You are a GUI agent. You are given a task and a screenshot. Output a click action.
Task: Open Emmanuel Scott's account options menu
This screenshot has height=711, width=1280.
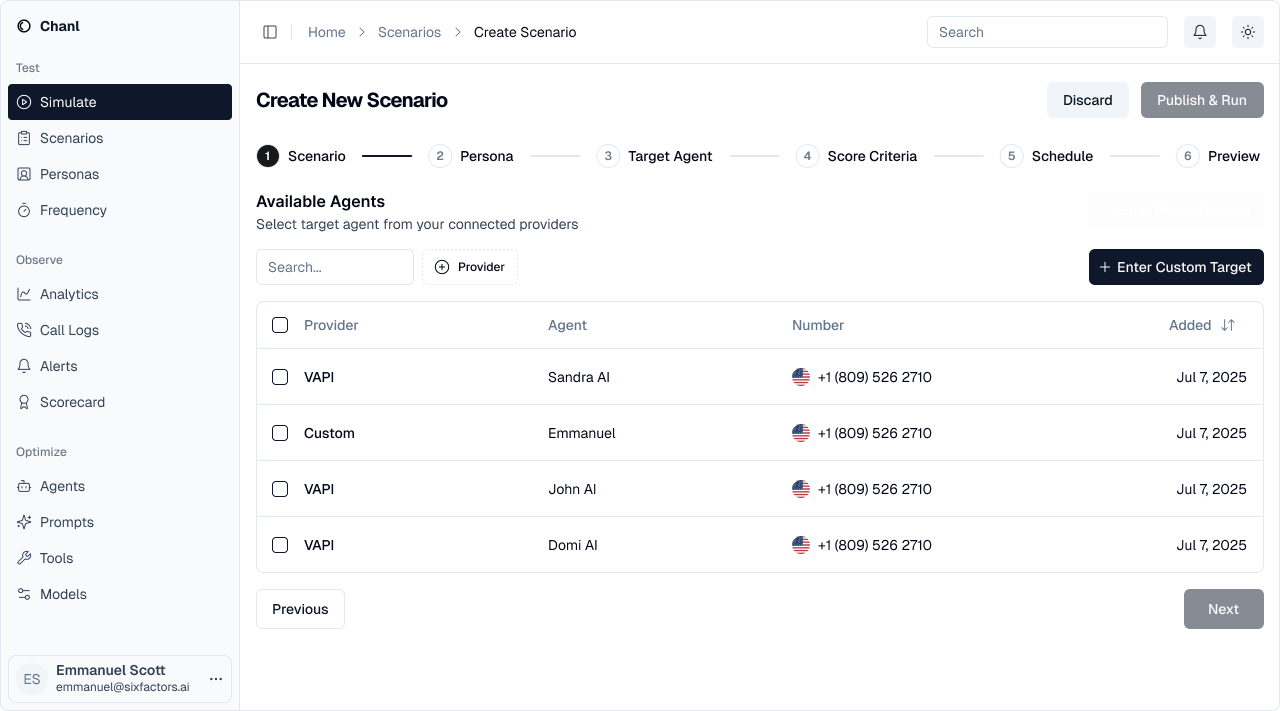point(216,679)
